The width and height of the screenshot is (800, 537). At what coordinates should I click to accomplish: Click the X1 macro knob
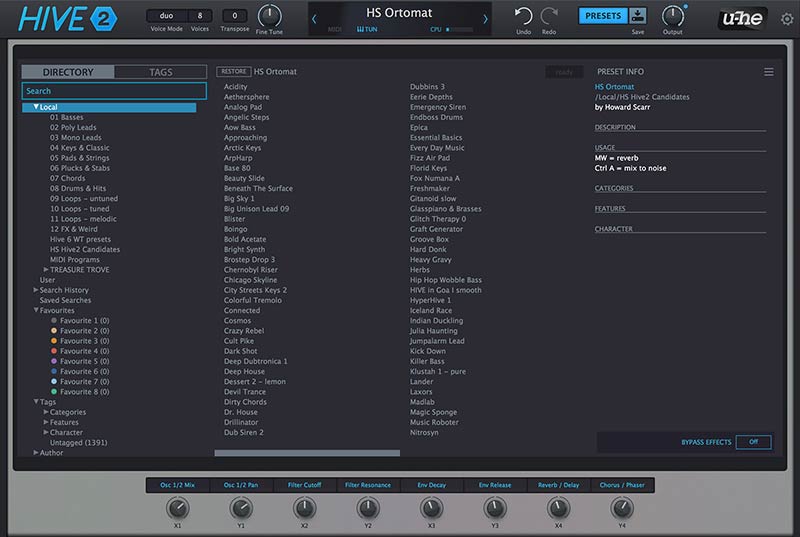[x=178, y=508]
